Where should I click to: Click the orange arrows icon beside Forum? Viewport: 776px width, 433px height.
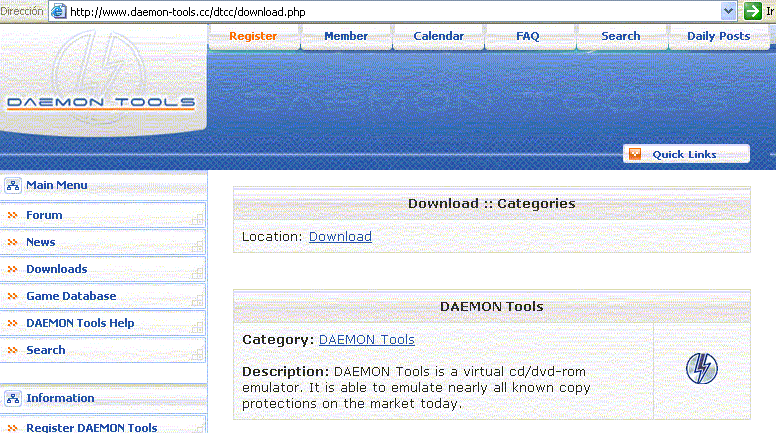click(12, 215)
